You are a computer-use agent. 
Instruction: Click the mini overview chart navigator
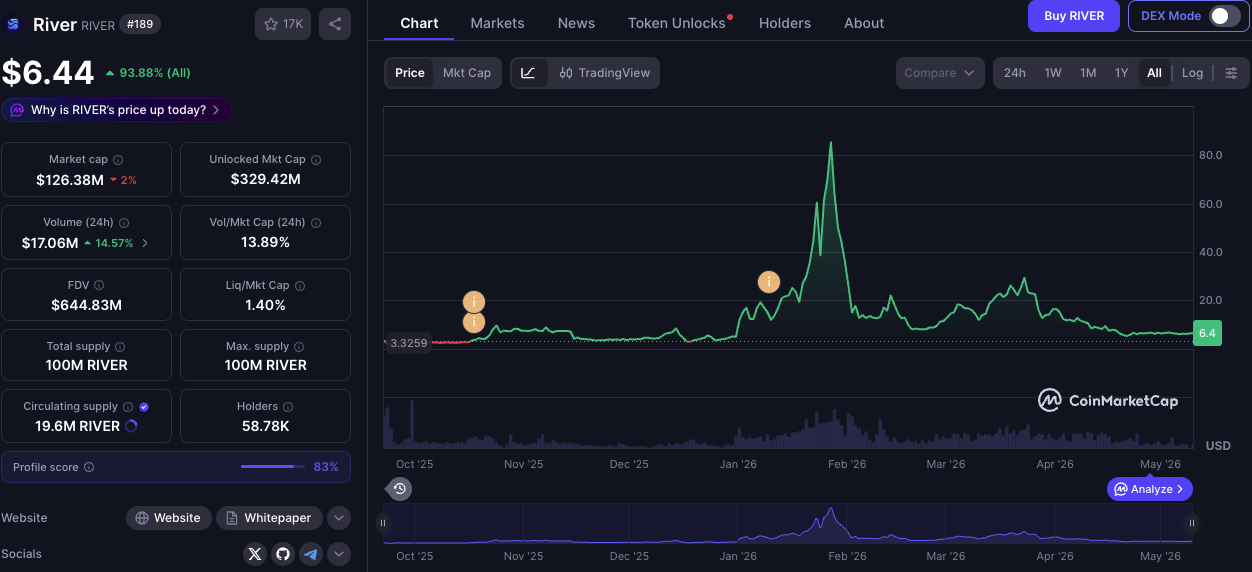(x=787, y=523)
